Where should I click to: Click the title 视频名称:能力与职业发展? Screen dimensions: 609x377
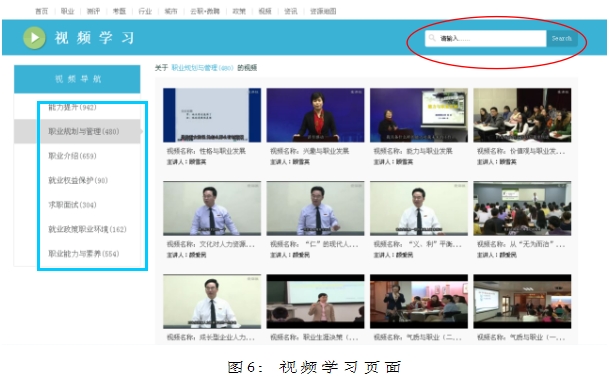pos(413,151)
